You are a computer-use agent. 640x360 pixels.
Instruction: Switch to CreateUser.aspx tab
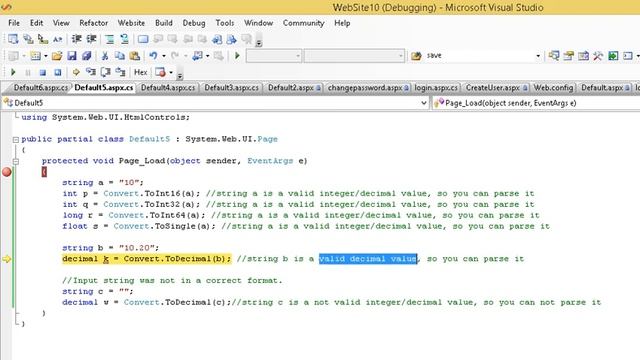pos(496,88)
